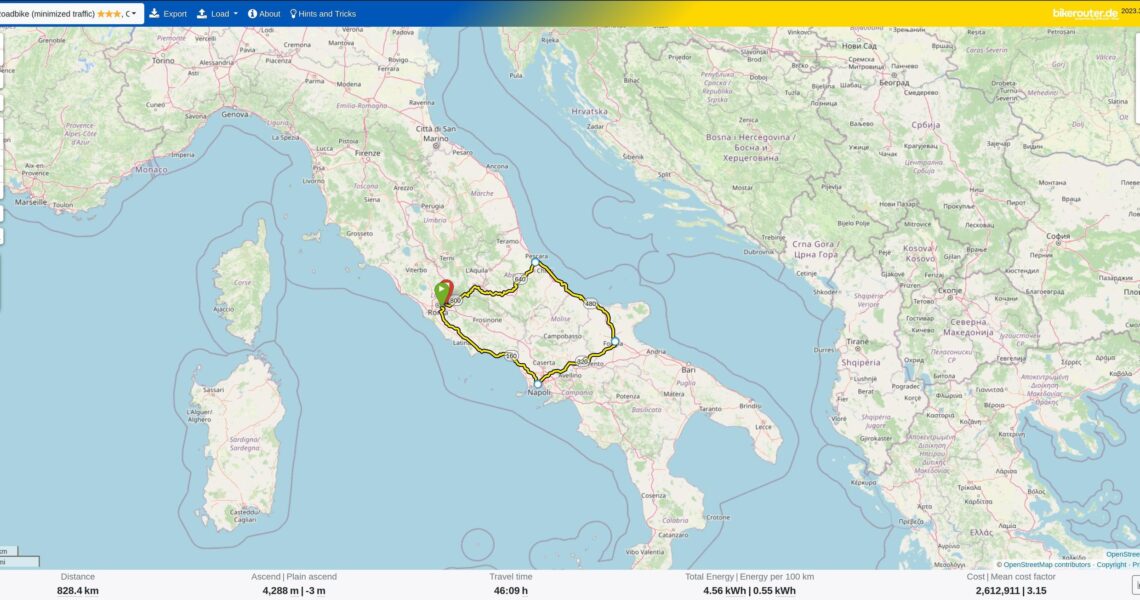Click the Hints and Tricks lightbulb icon
1140x600 pixels.
[x=293, y=14]
